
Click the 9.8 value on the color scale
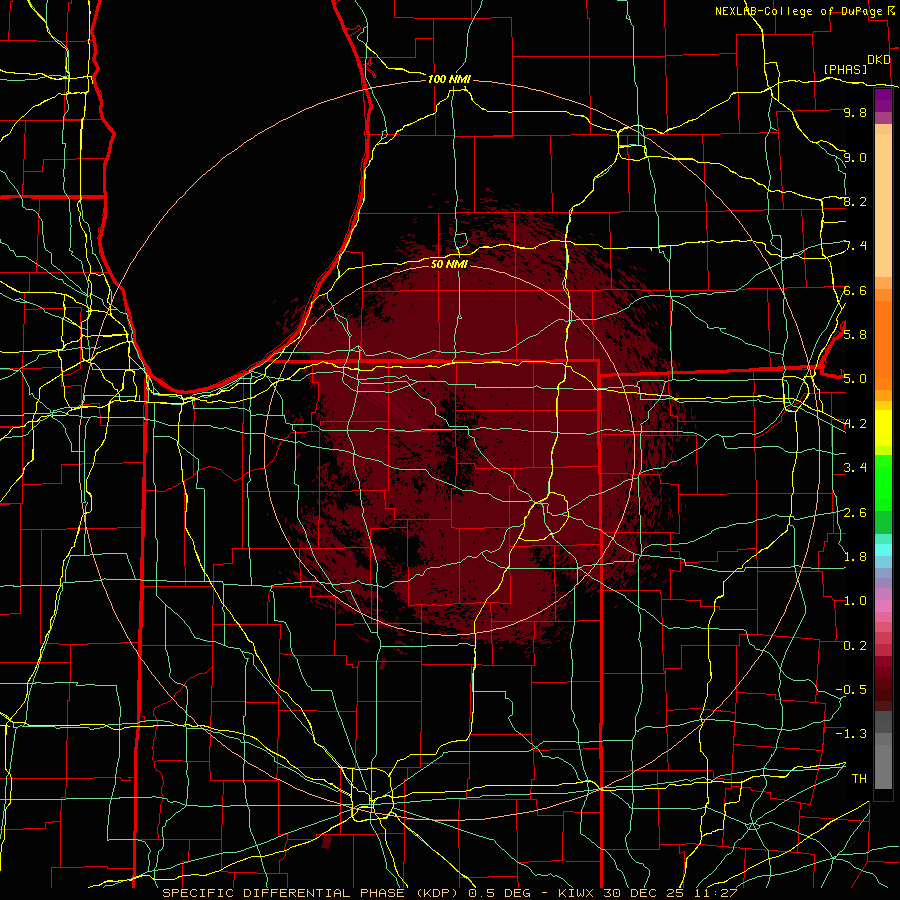pos(855,113)
